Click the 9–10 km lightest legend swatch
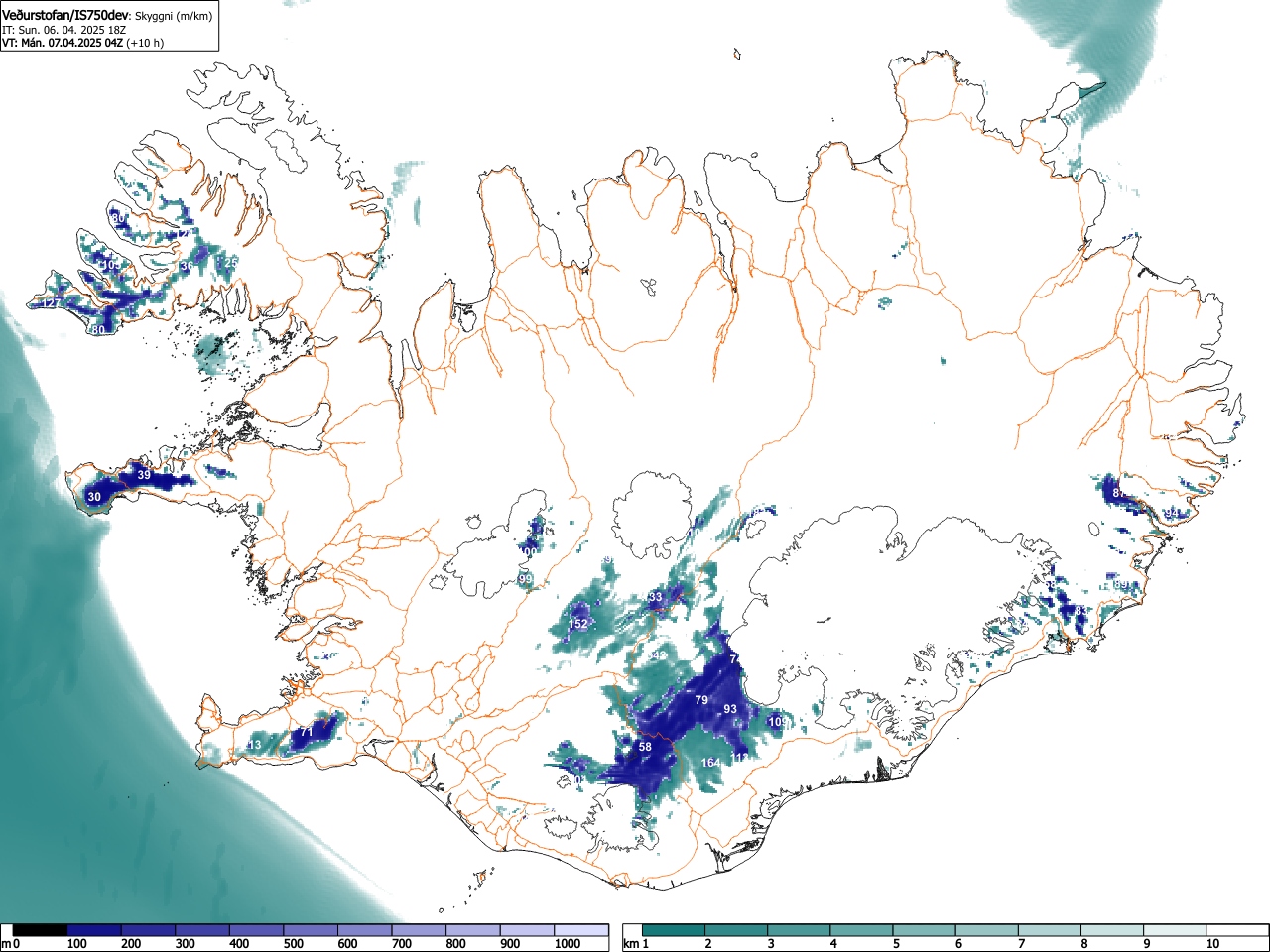 pos(1176,930)
